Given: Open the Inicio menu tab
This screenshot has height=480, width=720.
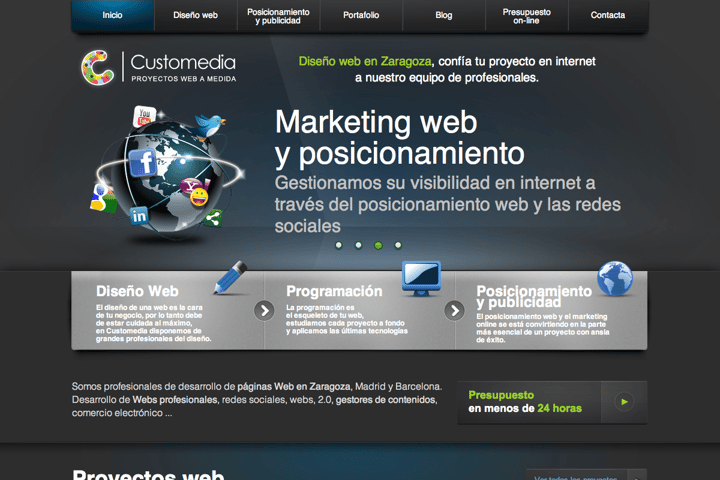Looking at the screenshot, I should tap(113, 15).
